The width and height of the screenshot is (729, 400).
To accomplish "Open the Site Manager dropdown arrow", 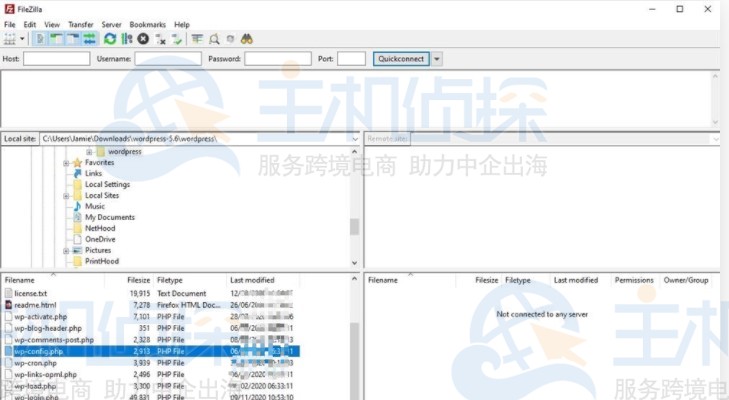I will click(x=22, y=39).
